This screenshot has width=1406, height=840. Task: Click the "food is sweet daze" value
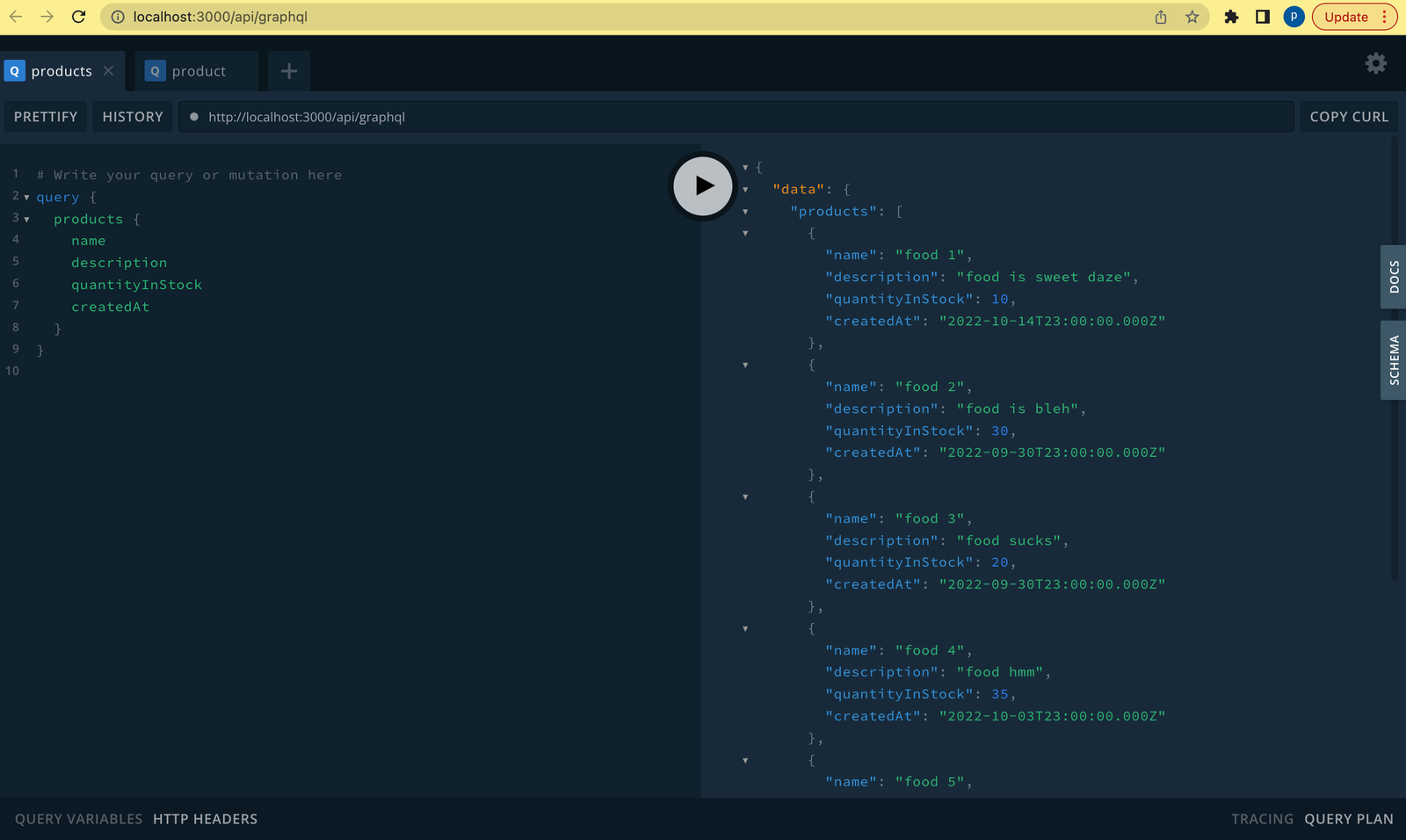coord(1043,277)
